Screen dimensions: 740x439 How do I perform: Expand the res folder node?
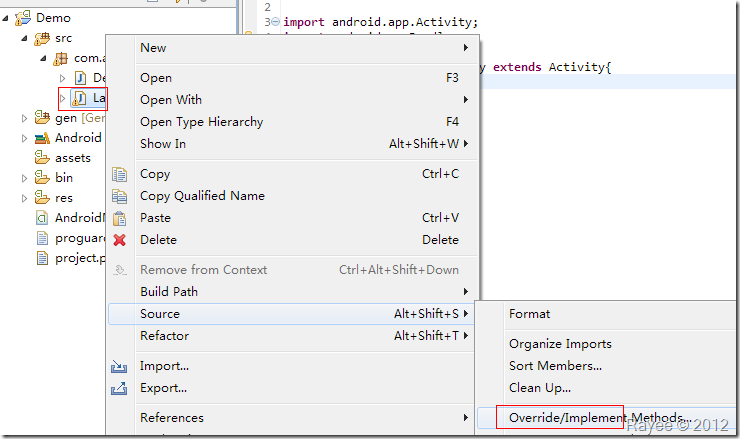(25, 198)
